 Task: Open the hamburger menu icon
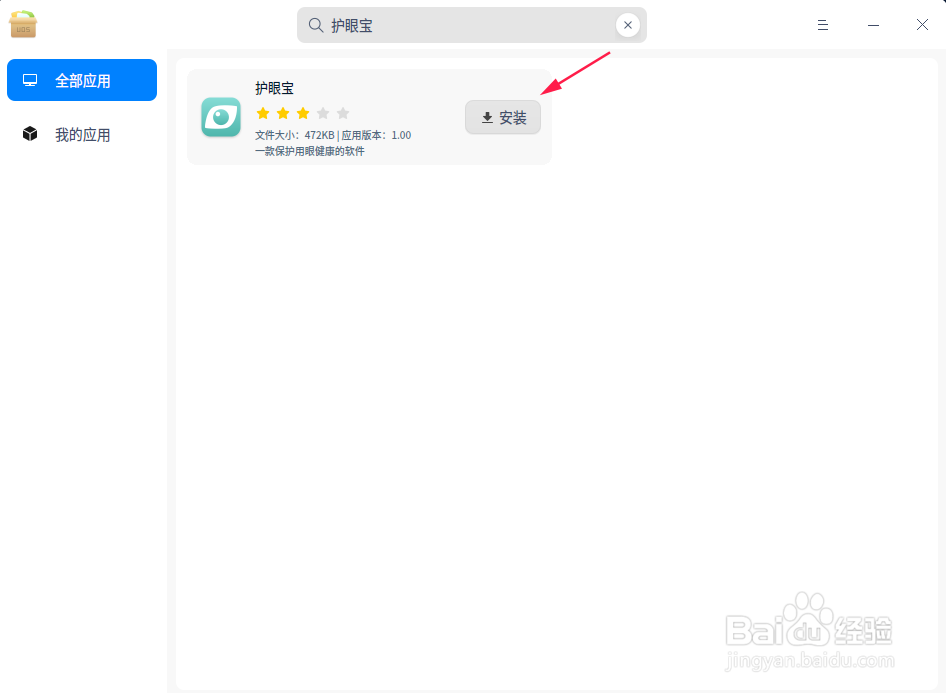click(x=822, y=24)
